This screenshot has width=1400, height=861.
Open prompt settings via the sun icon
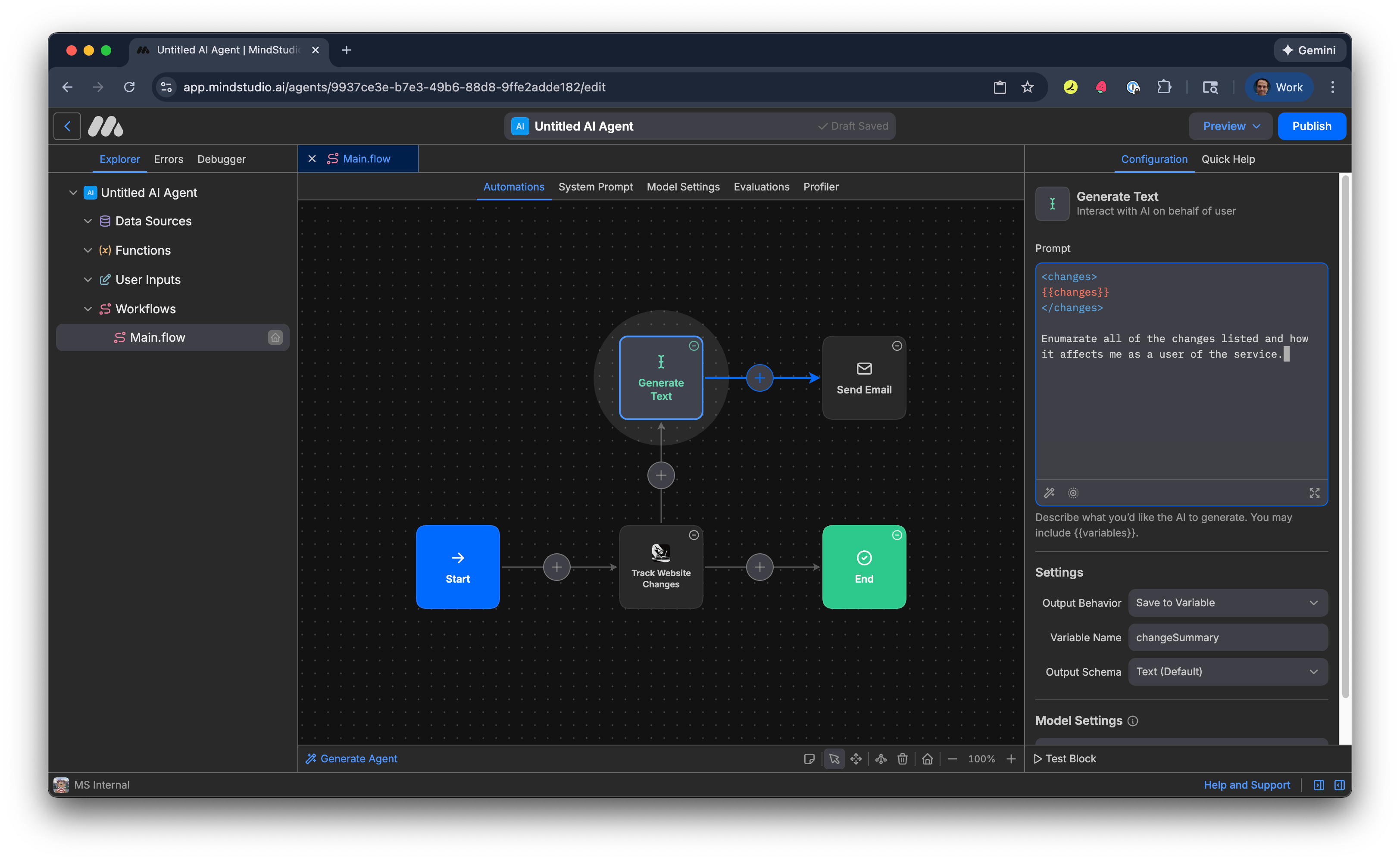point(1073,493)
